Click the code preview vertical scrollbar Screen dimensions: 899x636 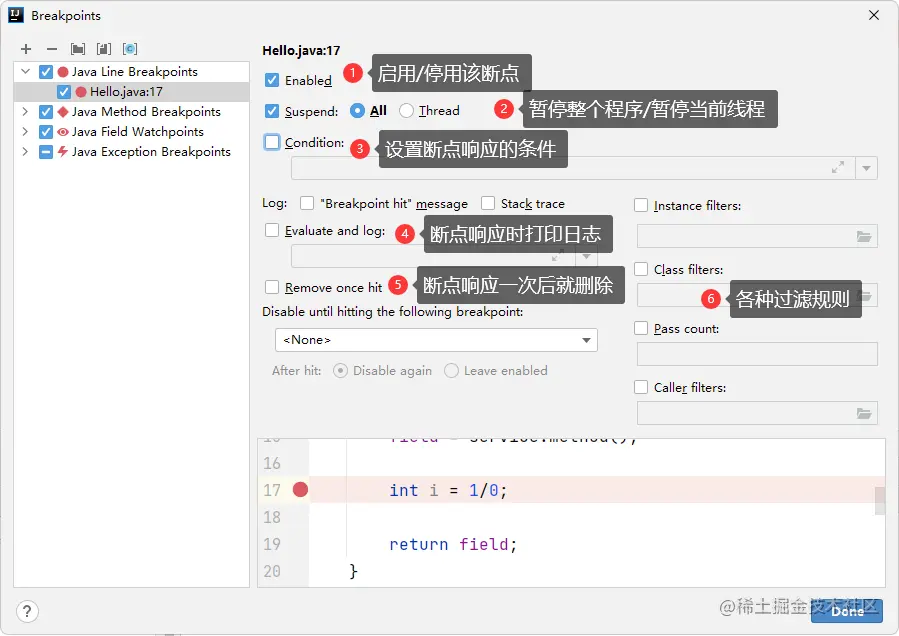tap(880, 501)
